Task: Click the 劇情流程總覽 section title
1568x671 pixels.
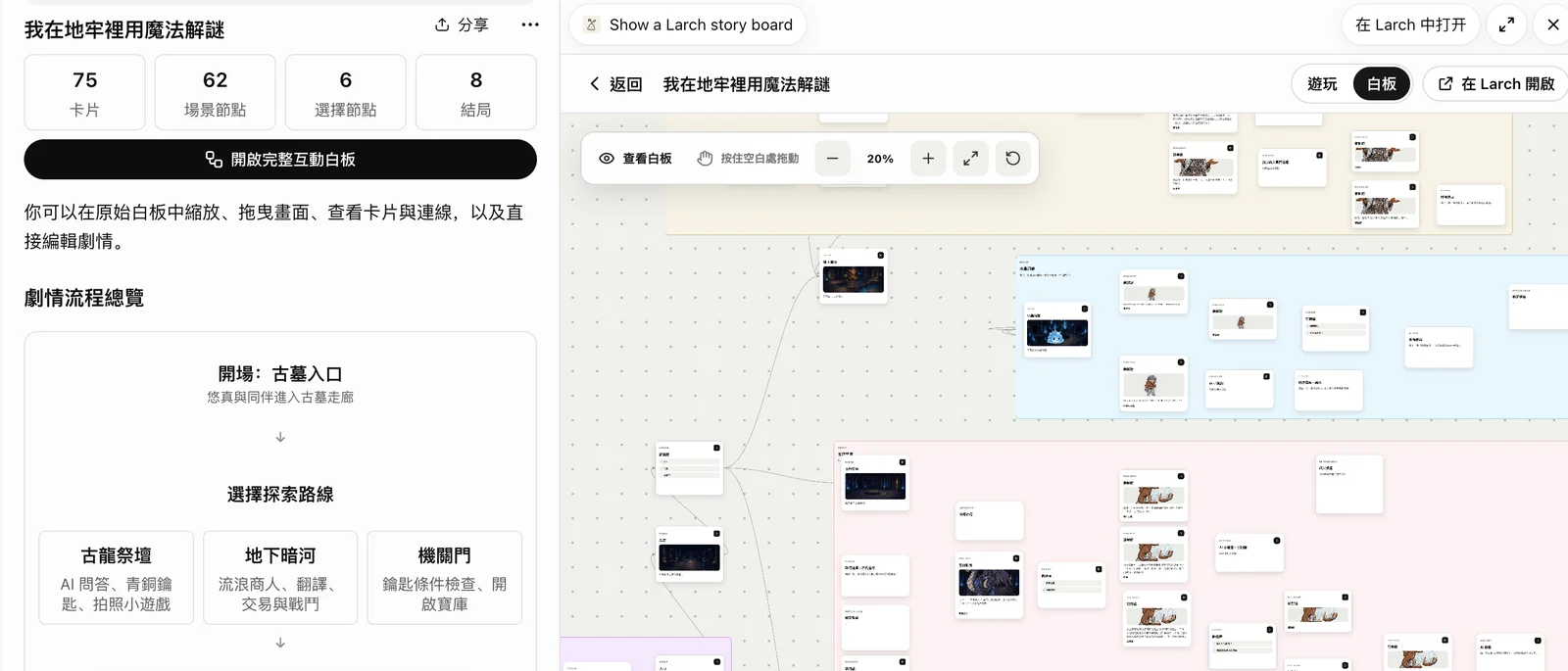Action: (x=84, y=298)
